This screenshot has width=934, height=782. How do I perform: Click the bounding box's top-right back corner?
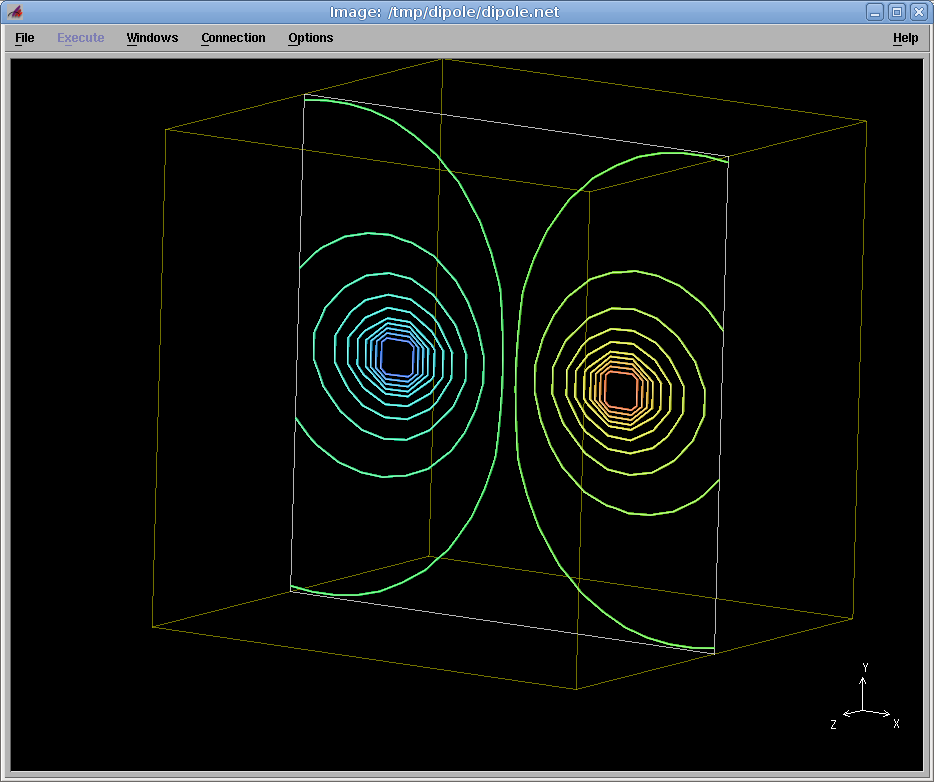(x=866, y=121)
